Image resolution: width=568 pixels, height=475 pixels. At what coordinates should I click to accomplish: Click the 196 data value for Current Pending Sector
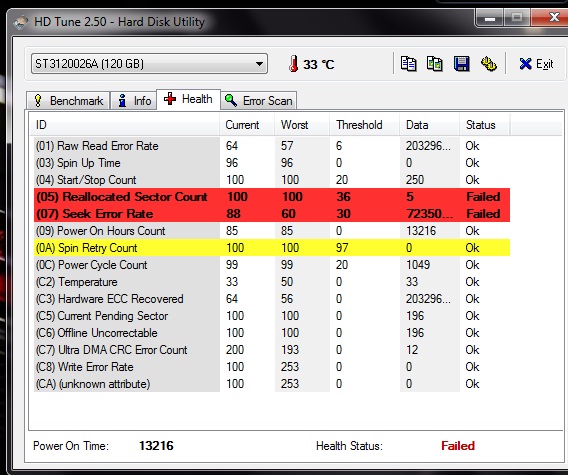[415, 316]
